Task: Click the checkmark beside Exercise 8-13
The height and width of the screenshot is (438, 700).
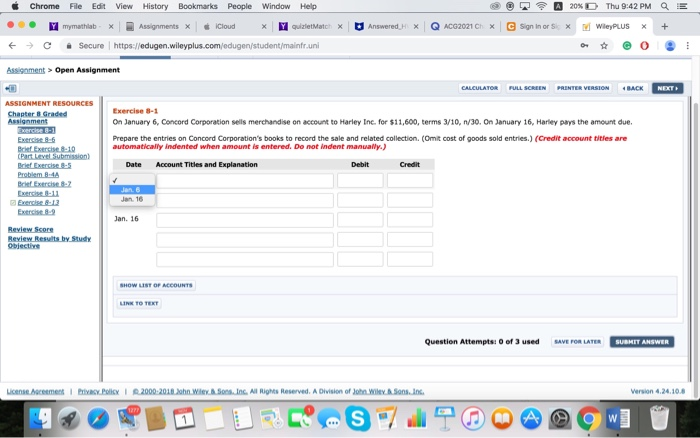Action: click(12, 203)
